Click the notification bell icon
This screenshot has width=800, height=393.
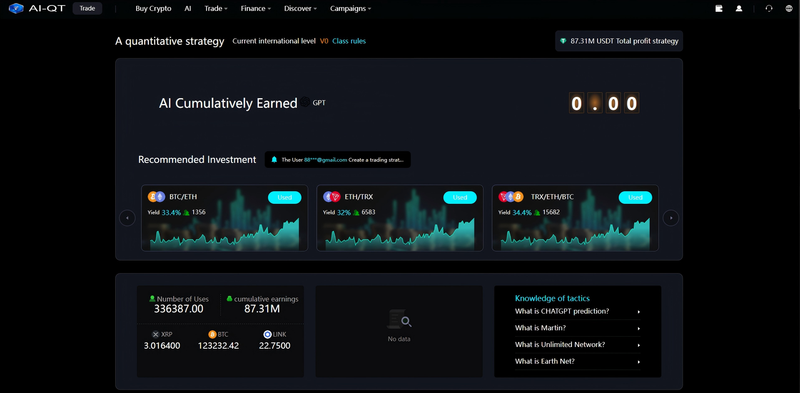274,159
